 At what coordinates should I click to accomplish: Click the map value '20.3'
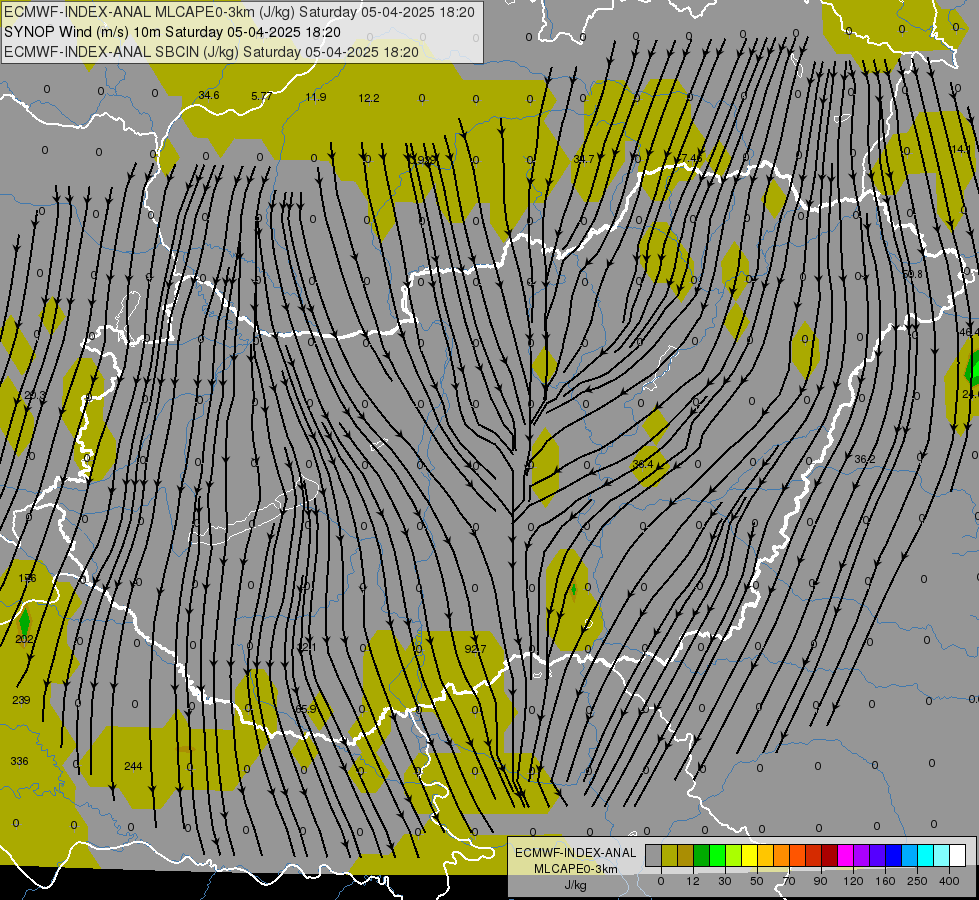pos(34,395)
